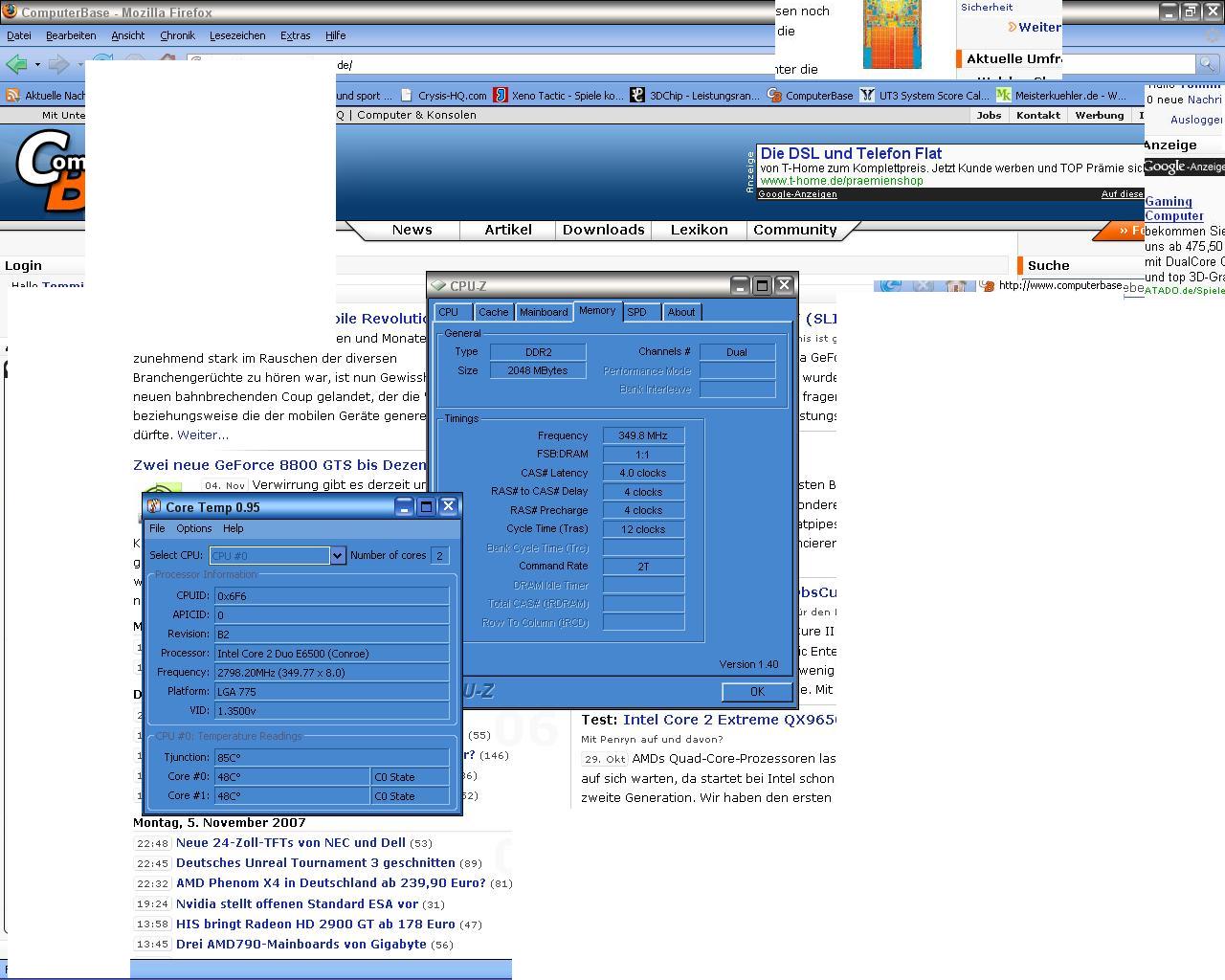Open the Lexikon section on ComputerBase
The height and width of the screenshot is (980, 1225).
pos(700,230)
